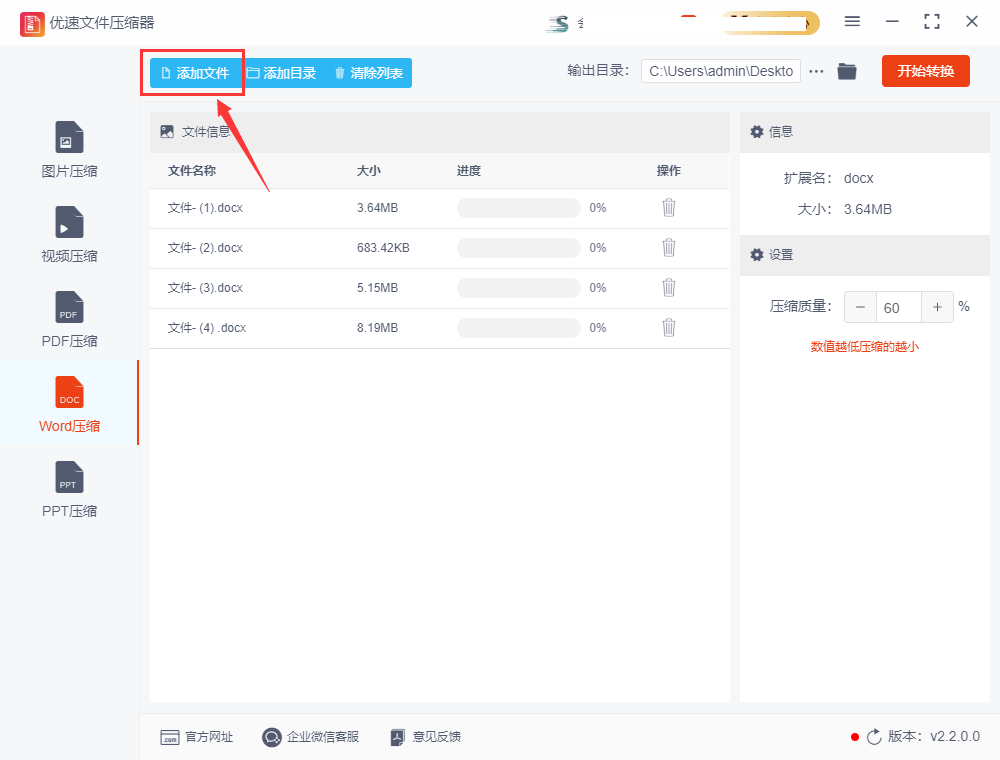Open 企业微信客服 link
This screenshot has width=1000, height=760.
[x=311, y=737]
